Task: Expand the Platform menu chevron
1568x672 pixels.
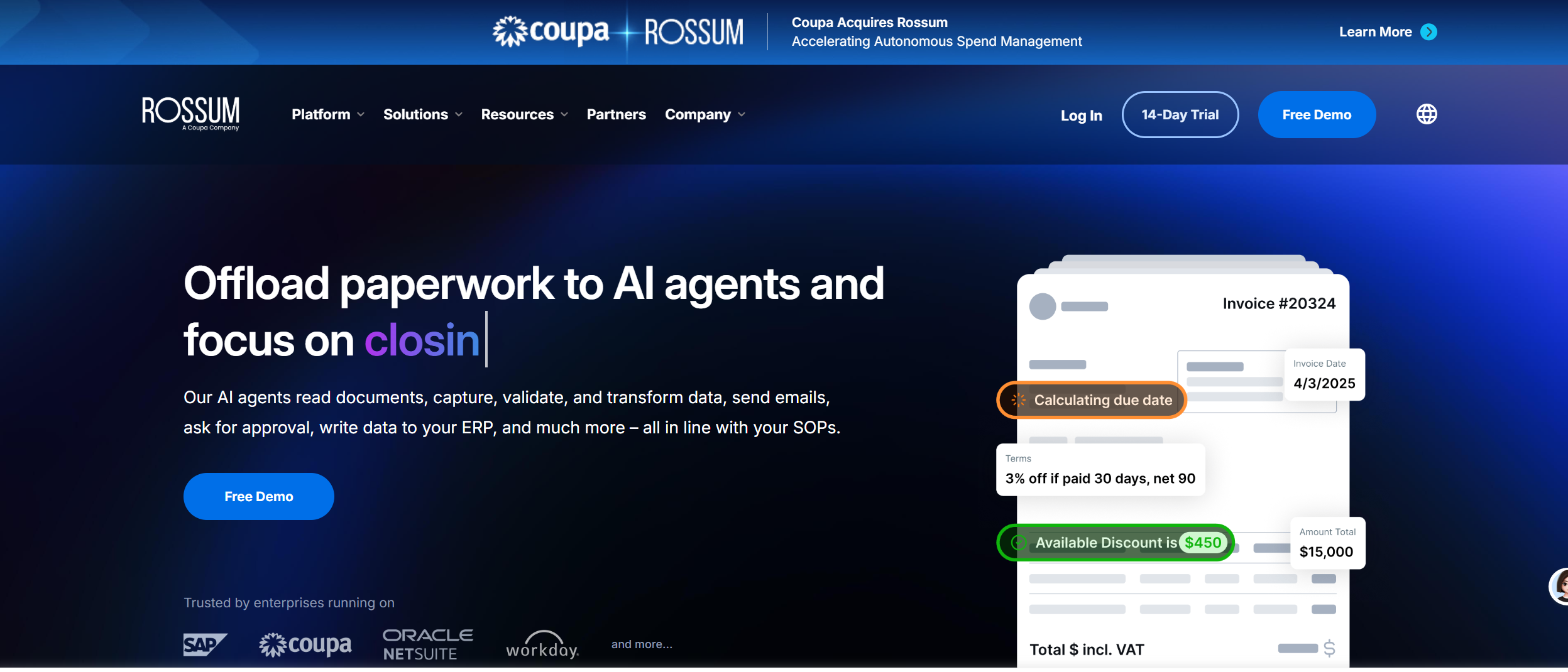Action: point(361,114)
